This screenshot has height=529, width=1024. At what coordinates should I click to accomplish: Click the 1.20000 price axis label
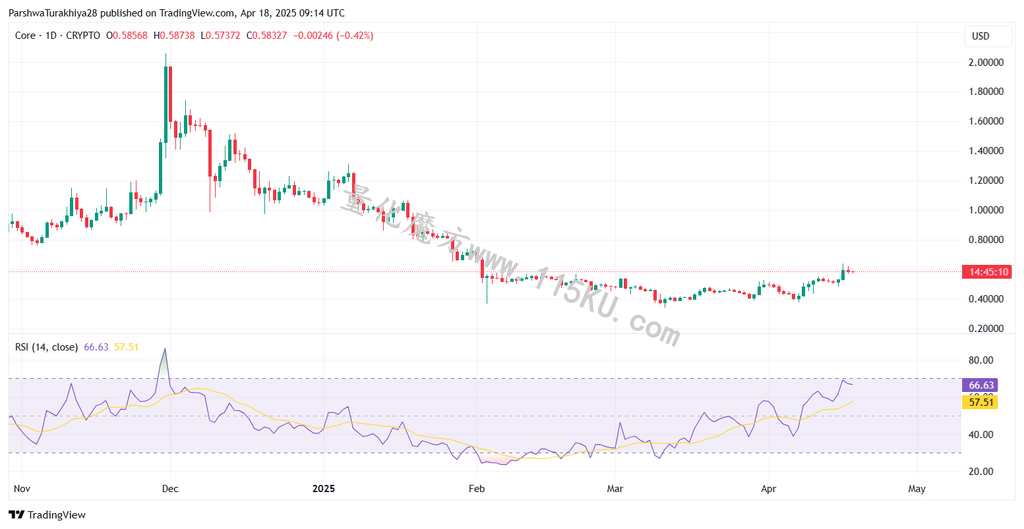tap(988, 180)
